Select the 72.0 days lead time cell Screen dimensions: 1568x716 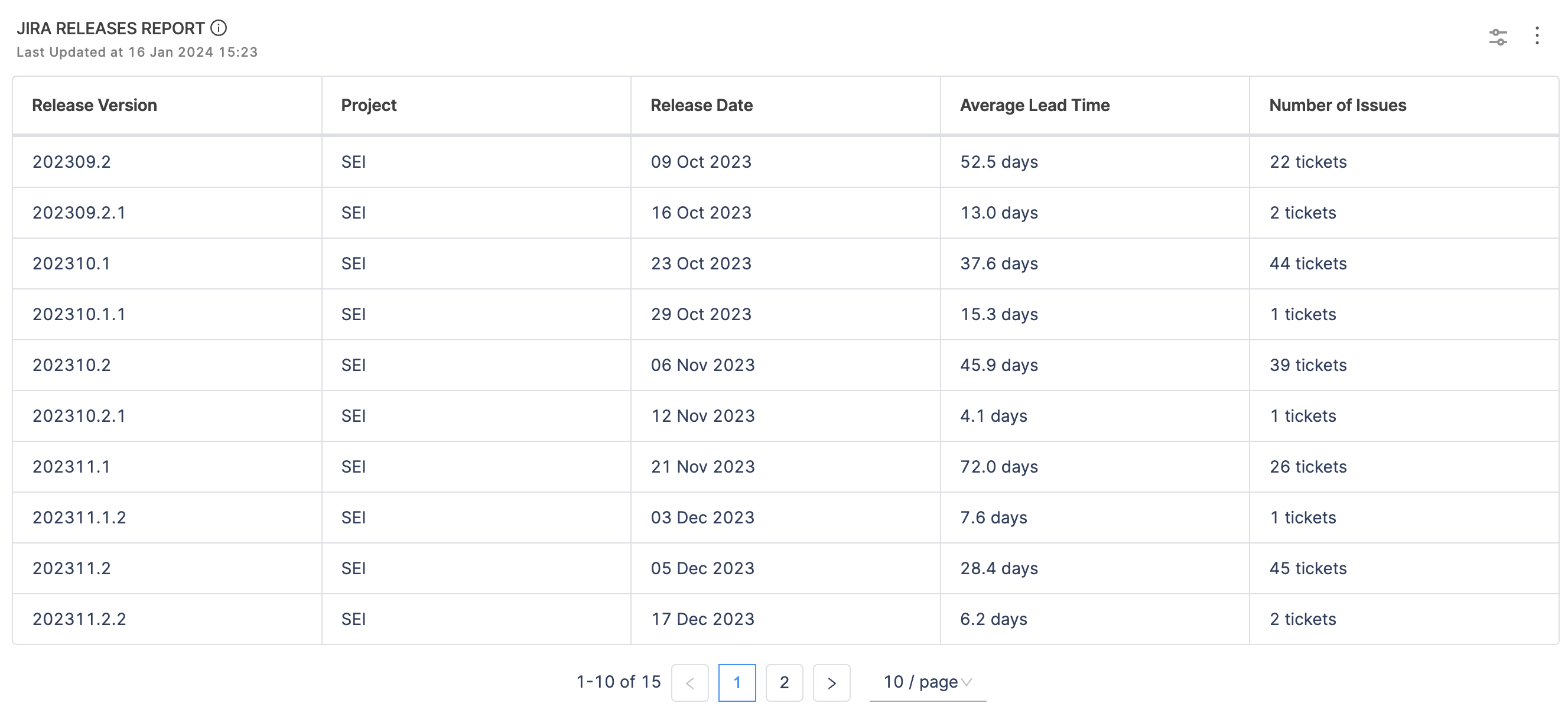[999, 466]
